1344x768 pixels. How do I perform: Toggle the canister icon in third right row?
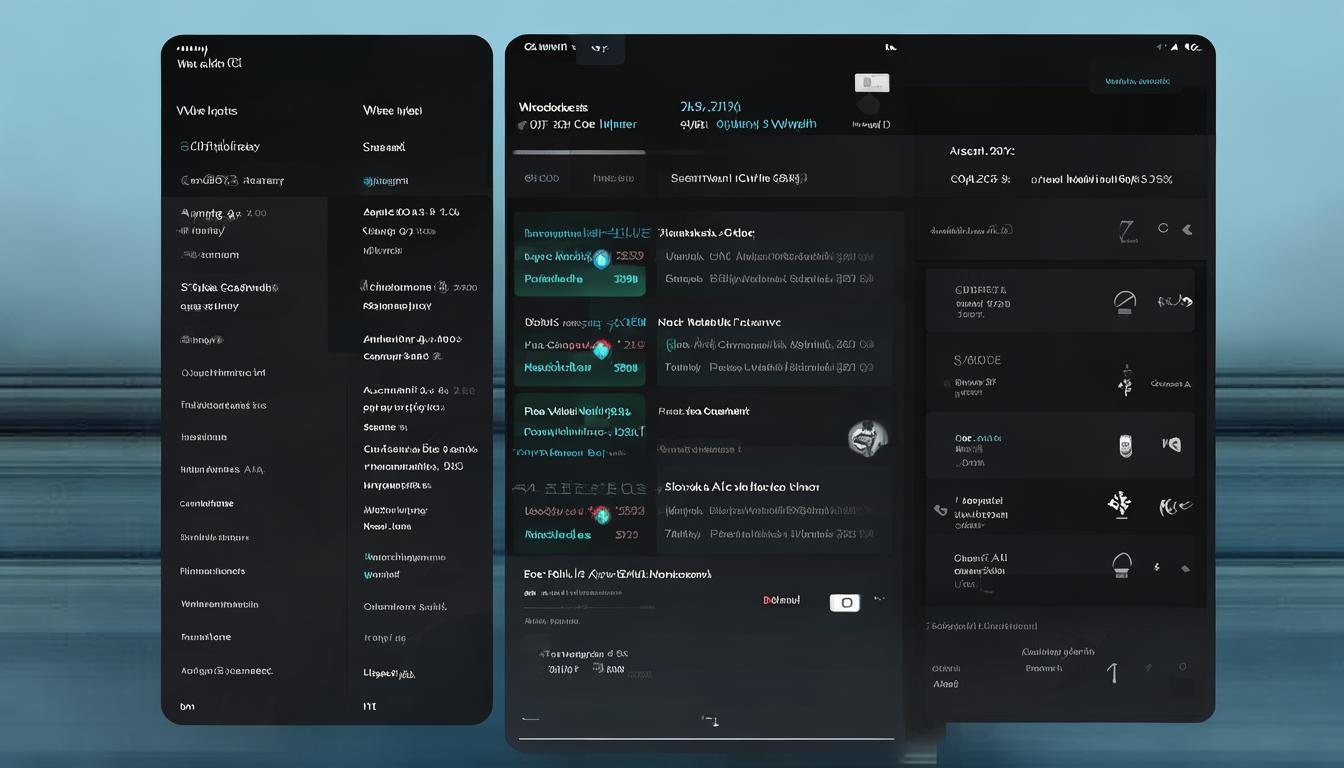click(1125, 445)
